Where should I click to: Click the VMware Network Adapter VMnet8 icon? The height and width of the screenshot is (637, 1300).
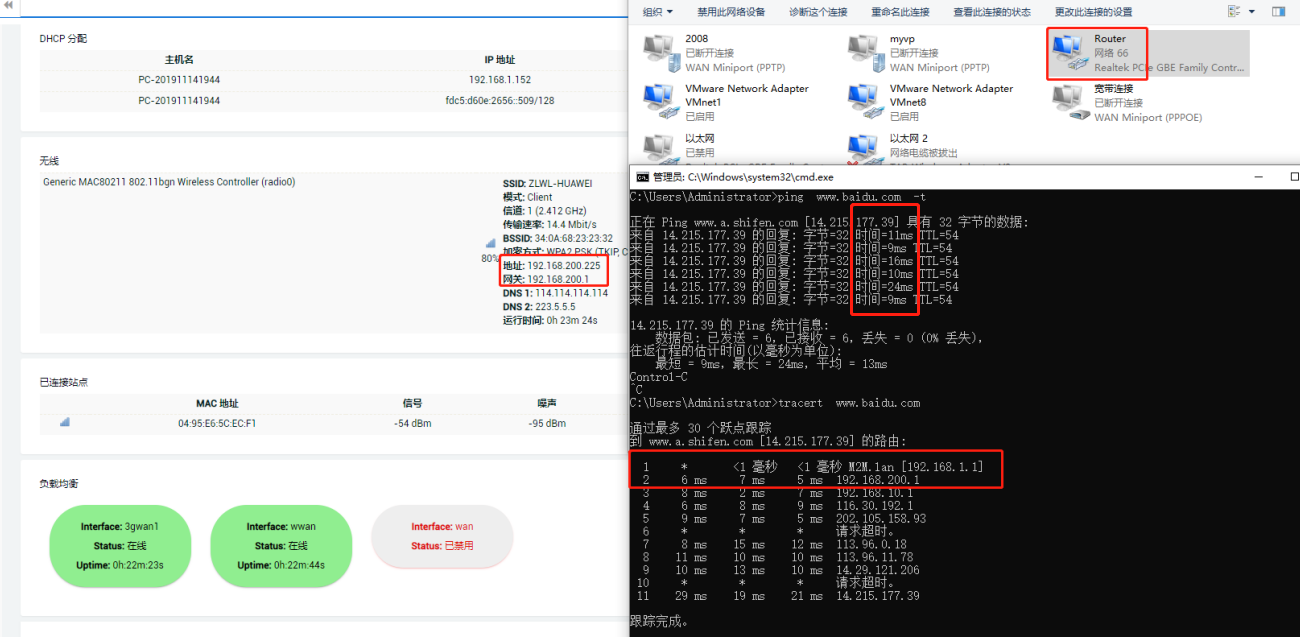point(863,102)
